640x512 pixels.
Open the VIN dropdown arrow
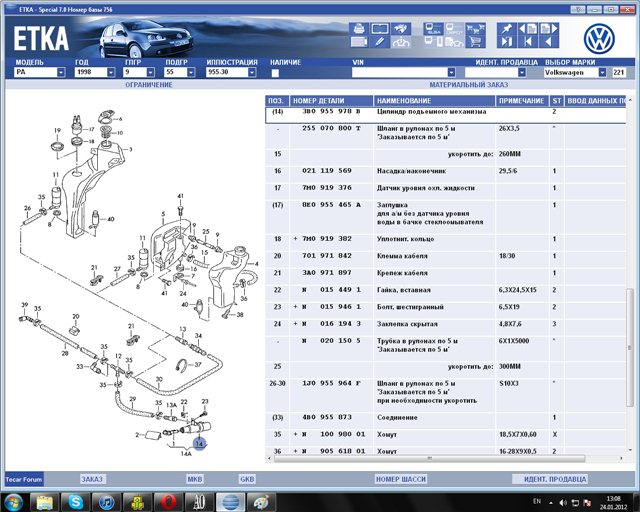pyautogui.click(x=451, y=72)
